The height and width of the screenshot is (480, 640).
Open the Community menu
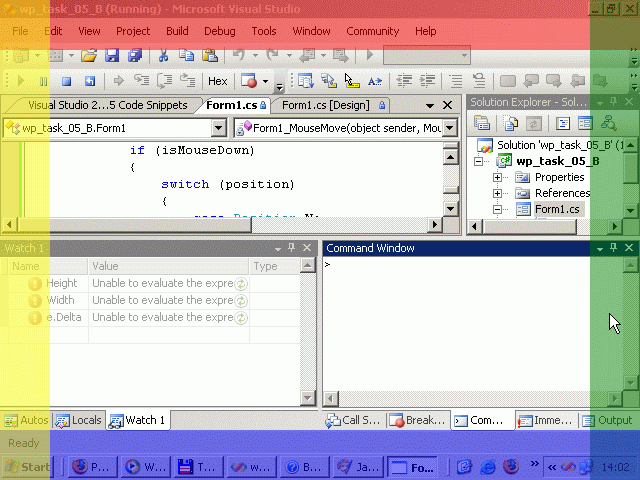click(x=373, y=31)
